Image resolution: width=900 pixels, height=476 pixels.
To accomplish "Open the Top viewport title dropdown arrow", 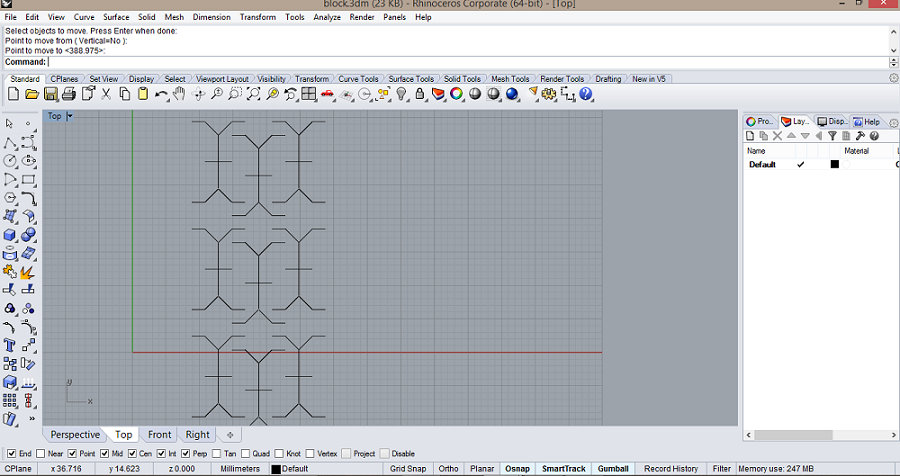I will (x=69, y=116).
